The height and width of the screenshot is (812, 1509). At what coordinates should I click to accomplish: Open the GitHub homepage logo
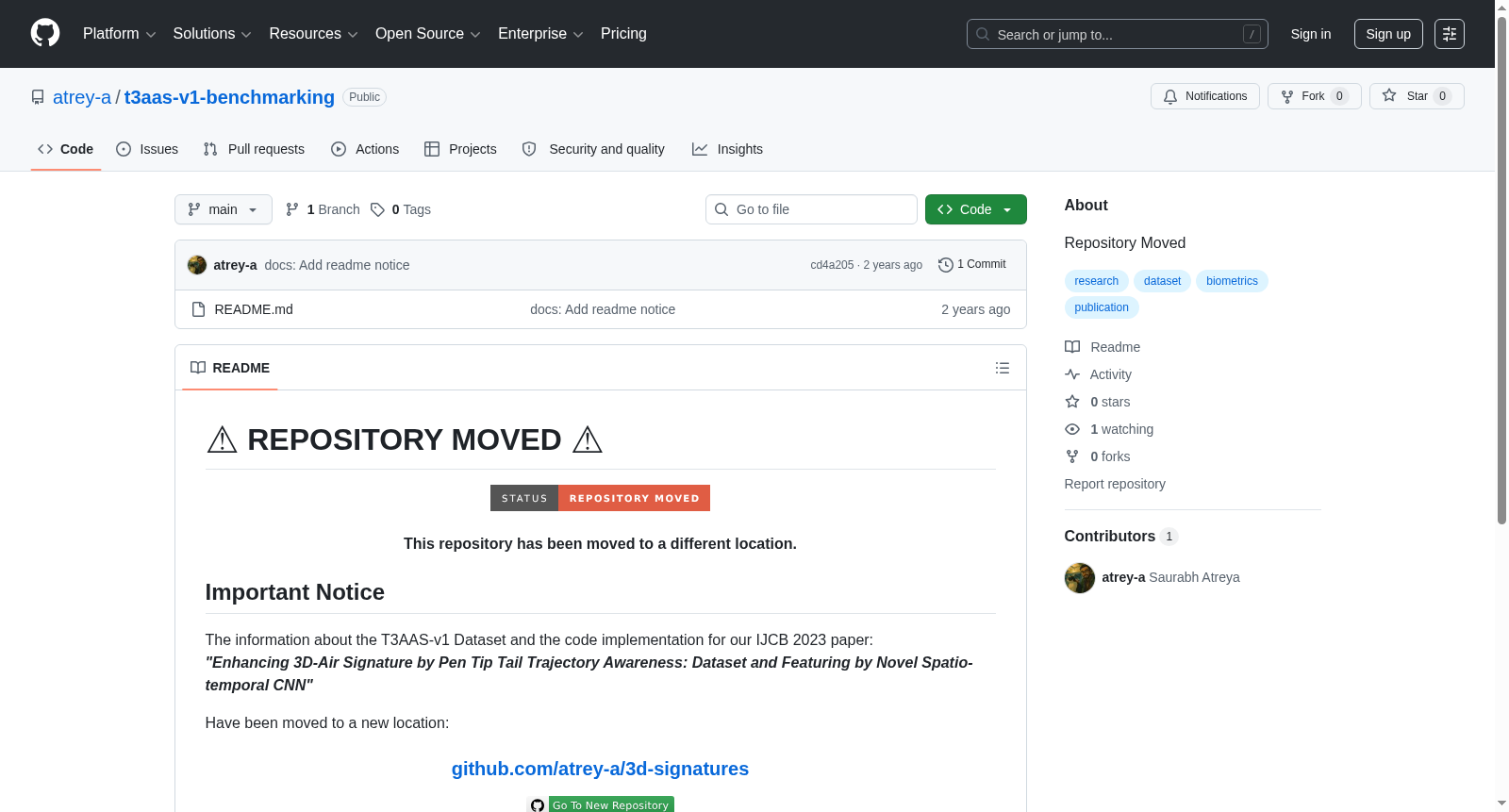(45, 33)
